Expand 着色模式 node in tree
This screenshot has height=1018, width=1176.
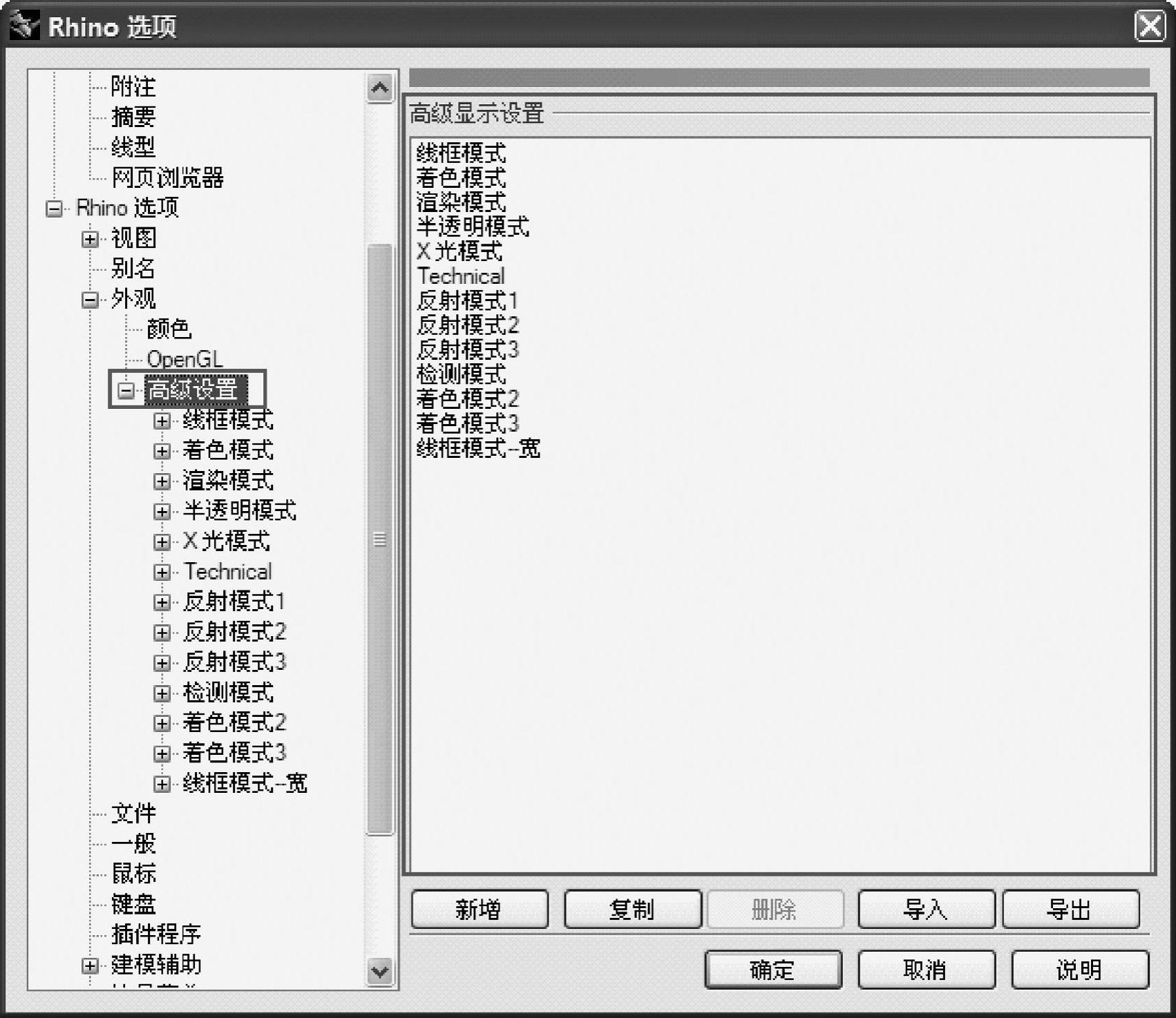point(162,451)
